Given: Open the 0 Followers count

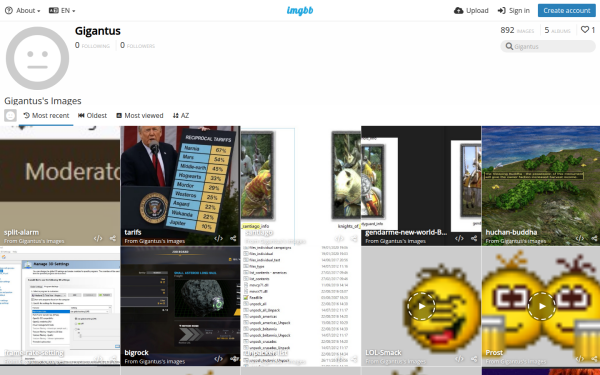Looking at the screenshot, I should click(137, 46).
